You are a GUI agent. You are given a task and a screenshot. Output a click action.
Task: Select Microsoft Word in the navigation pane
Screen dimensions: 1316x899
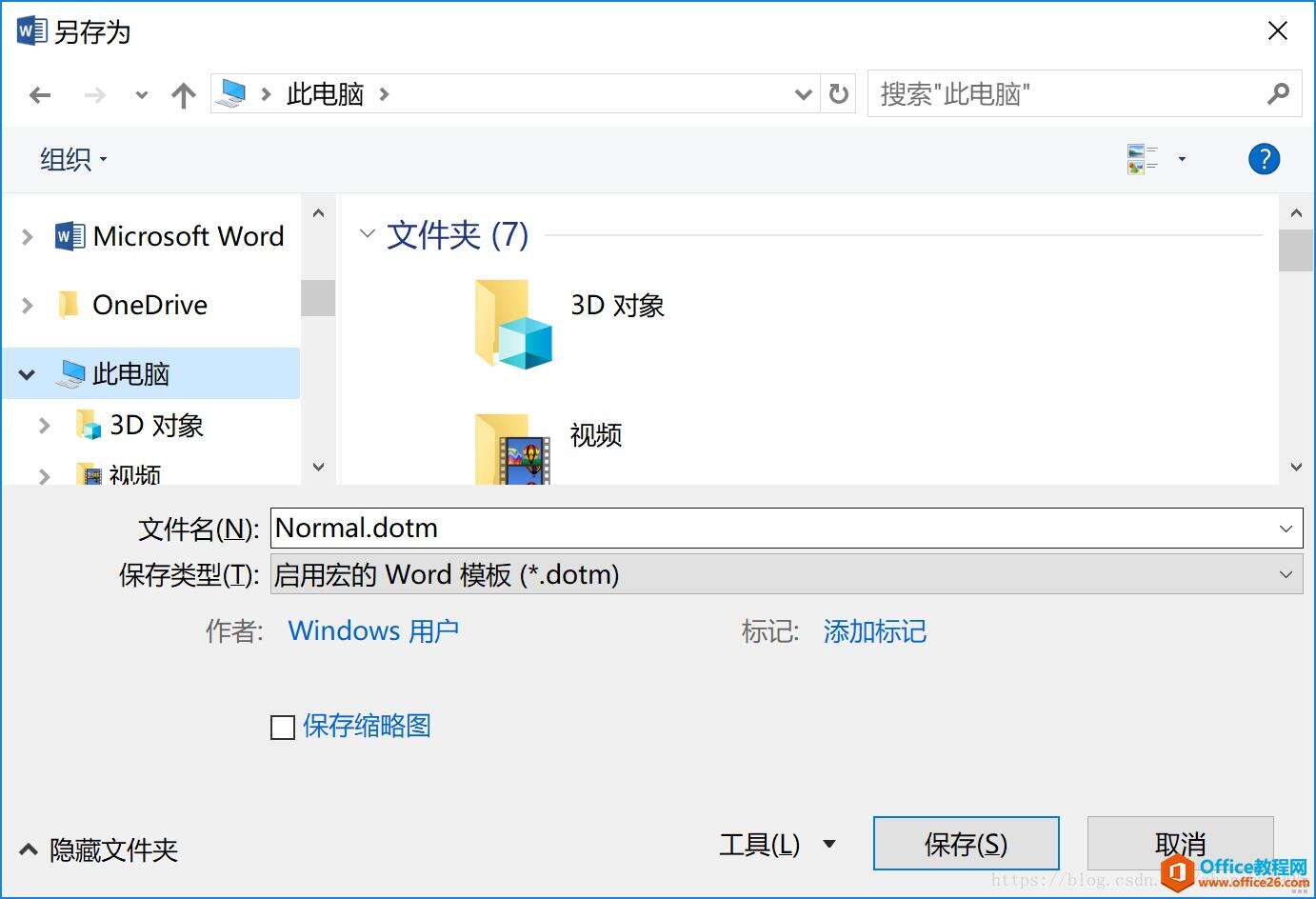click(188, 236)
